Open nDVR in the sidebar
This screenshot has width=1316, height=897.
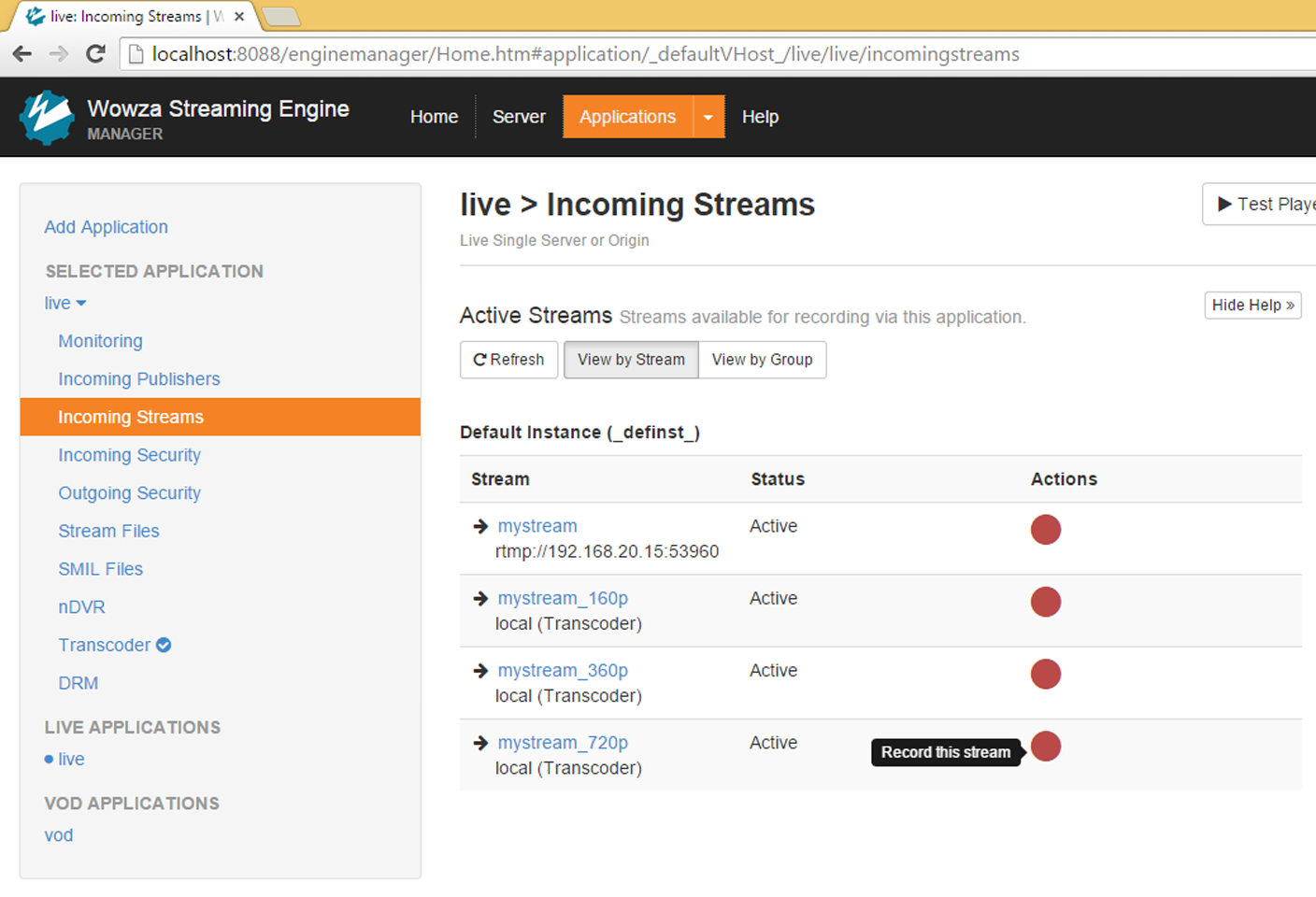pyautogui.click(x=81, y=607)
